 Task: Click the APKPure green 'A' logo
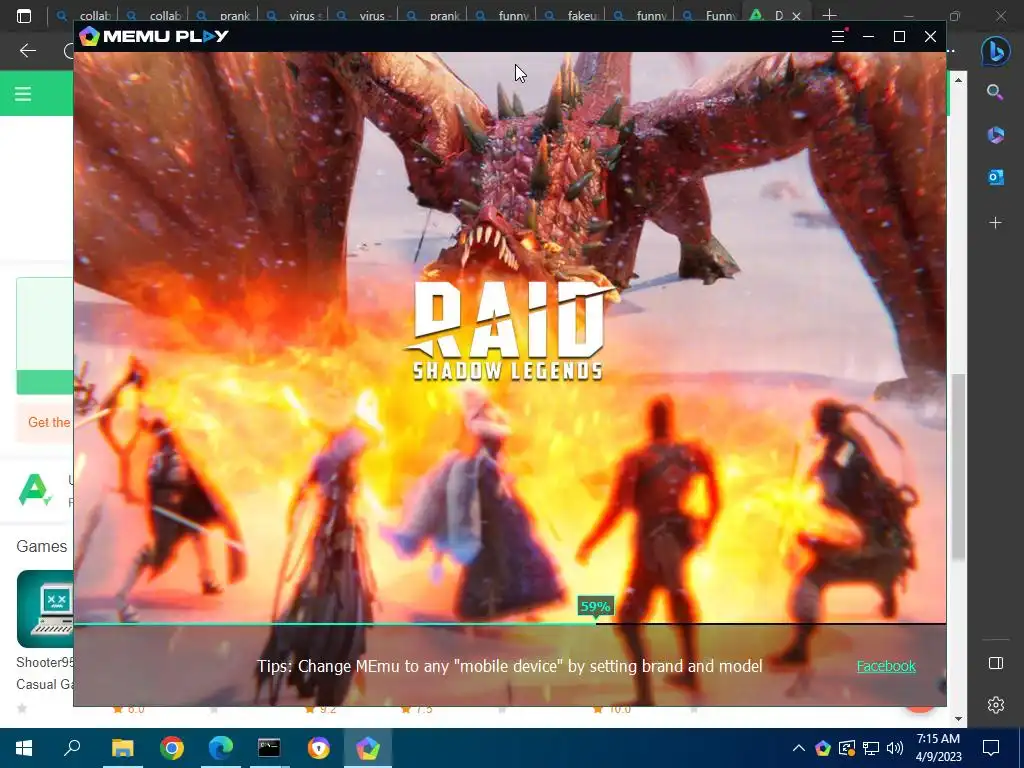[x=34, y=490]
